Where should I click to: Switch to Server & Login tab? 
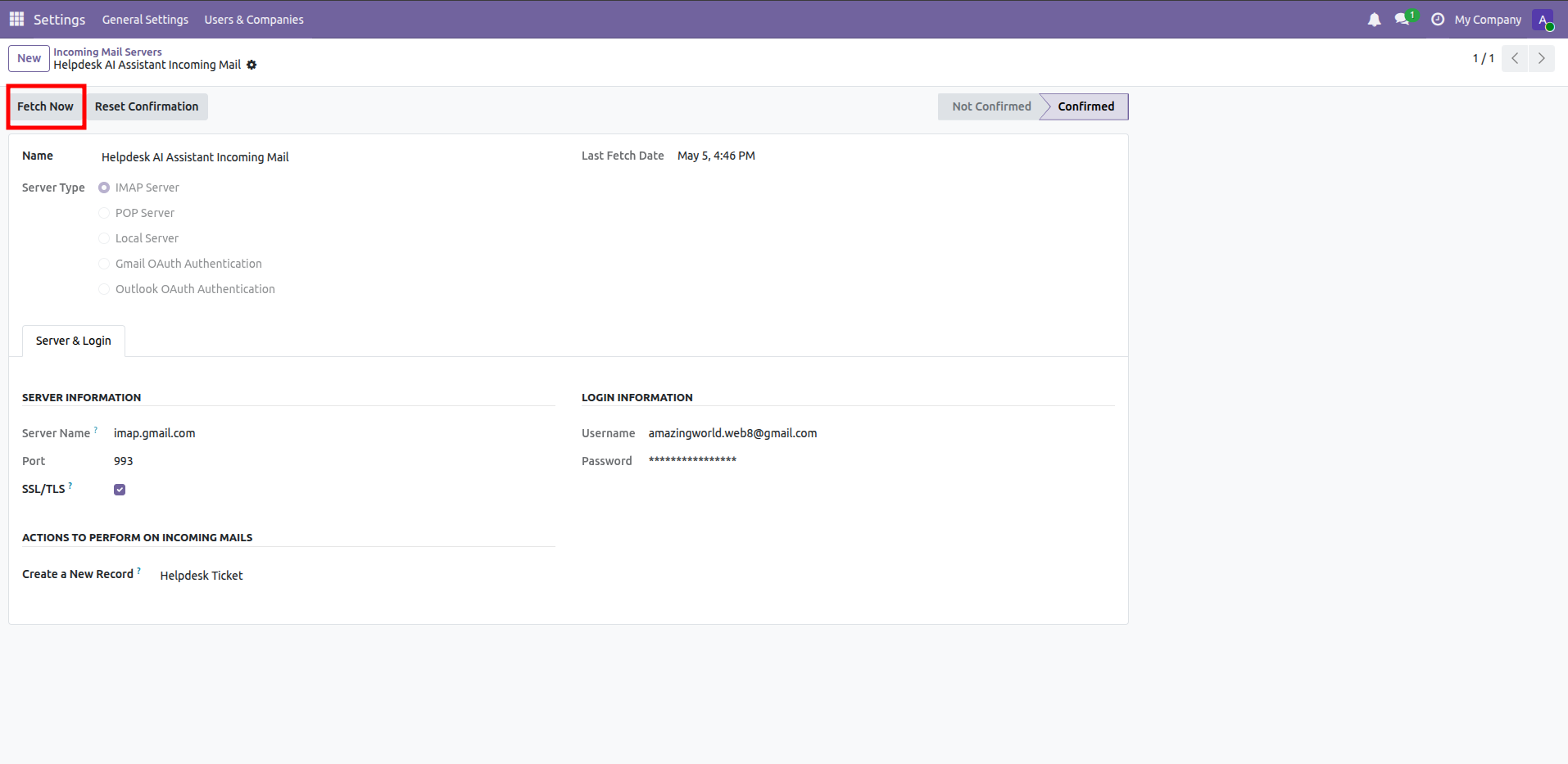(x=74, y=341)
